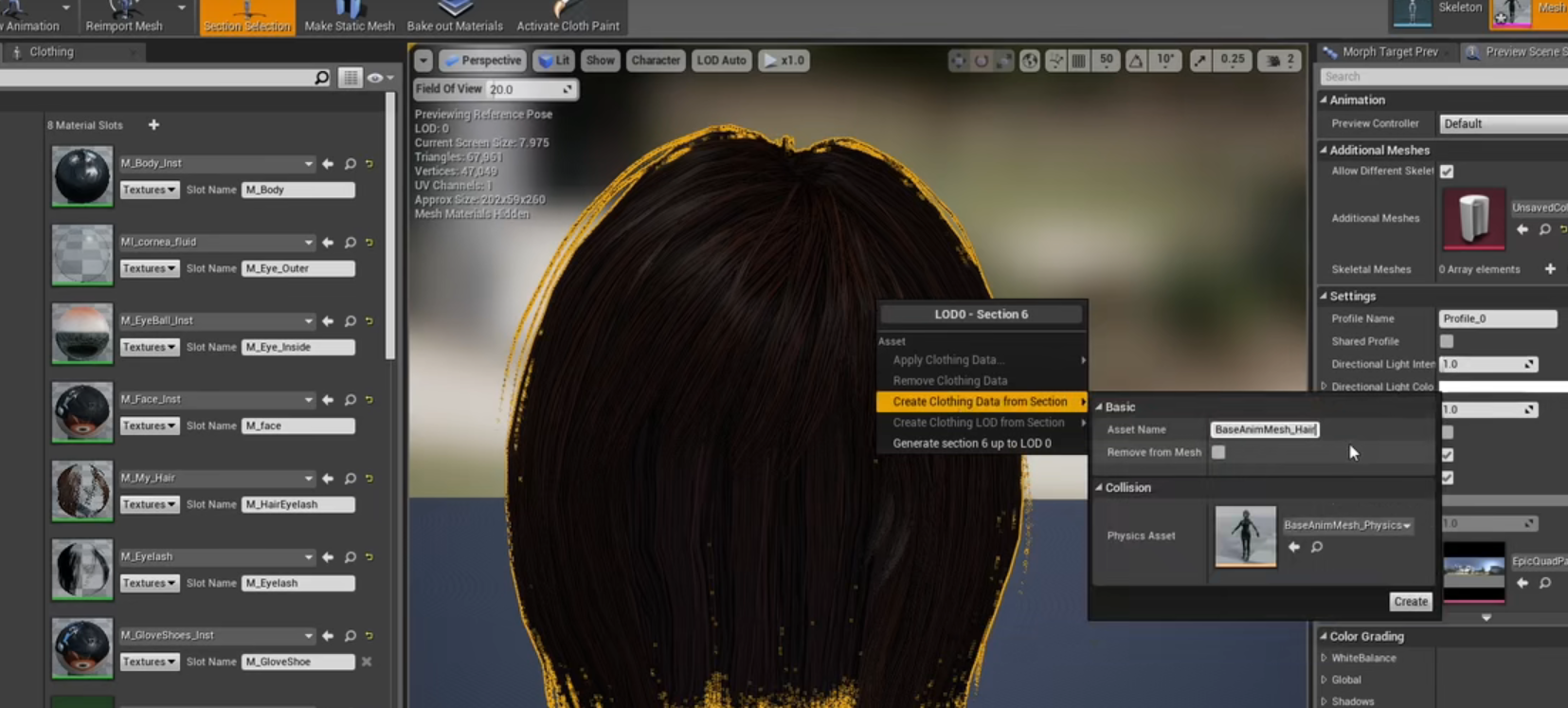This screenshot has height=708, width=1568.
Task: Open Apply Clothing Data submenu
Action: (982, 360)
